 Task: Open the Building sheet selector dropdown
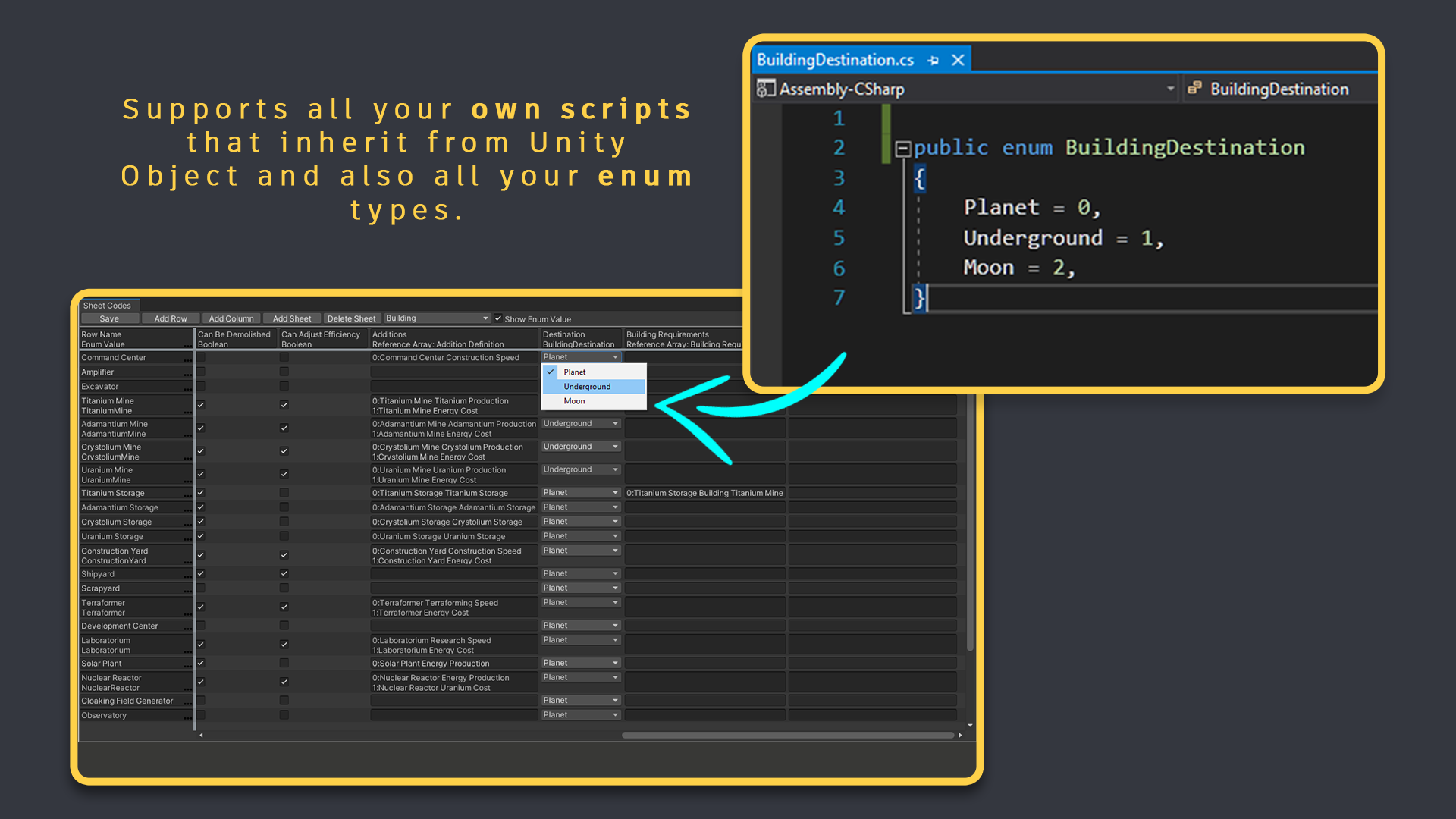click(438, 318)
